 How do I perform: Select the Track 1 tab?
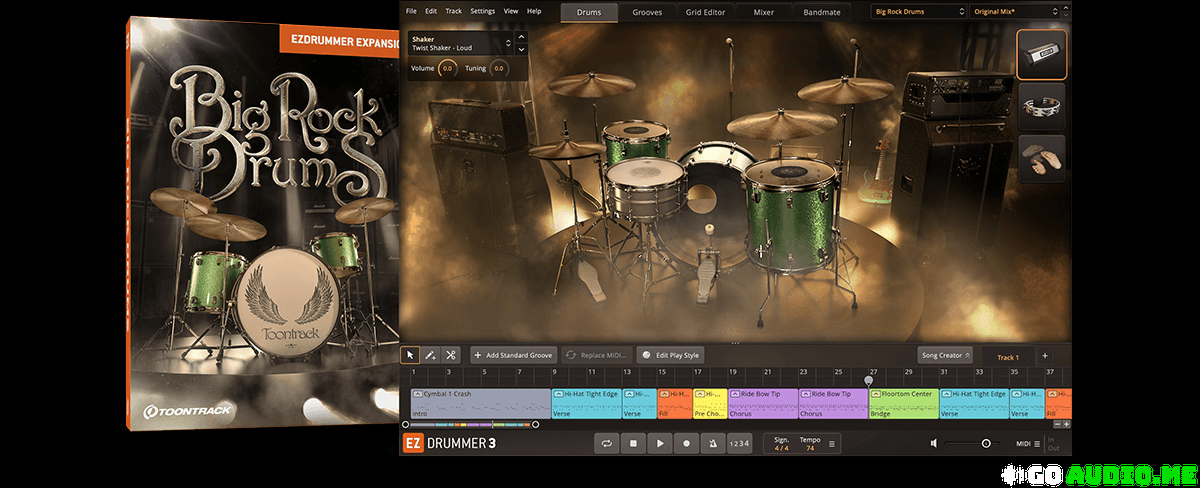(x=1008, y=357)
